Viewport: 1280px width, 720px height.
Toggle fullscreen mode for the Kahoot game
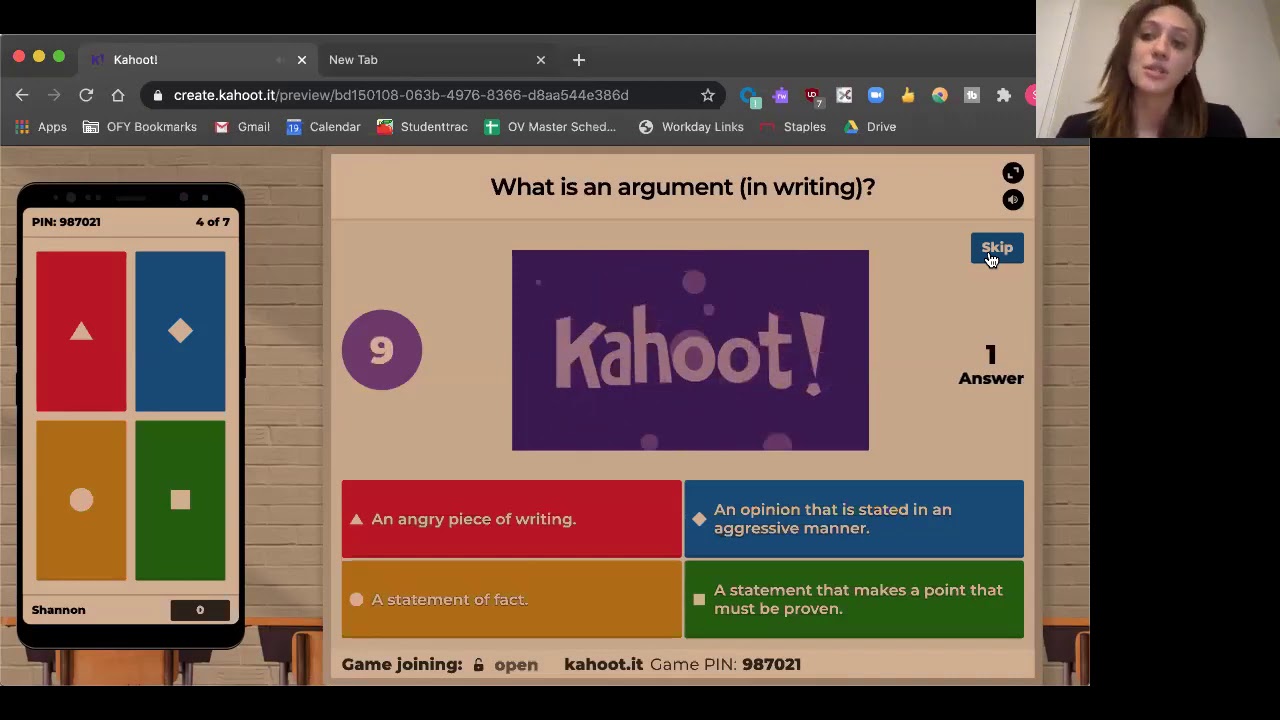pos(1013,173)
